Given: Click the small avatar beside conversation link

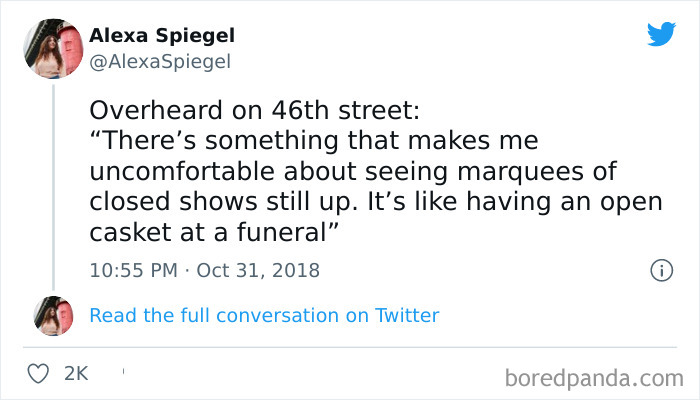Looking at the screenshot, I should point(53,315).
